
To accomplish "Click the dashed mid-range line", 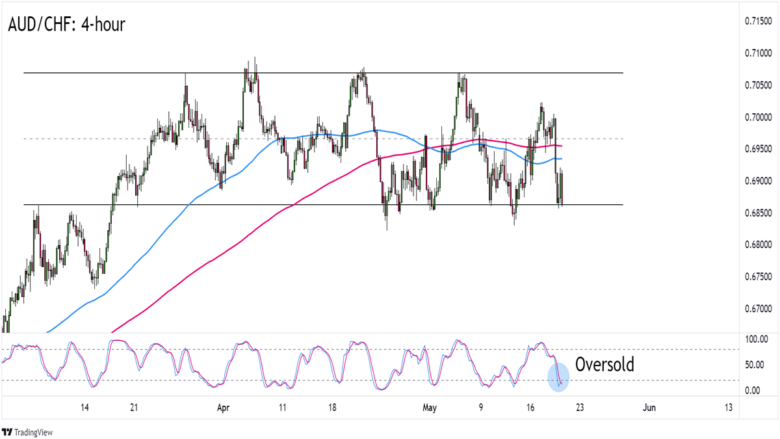I will point(323,139).
